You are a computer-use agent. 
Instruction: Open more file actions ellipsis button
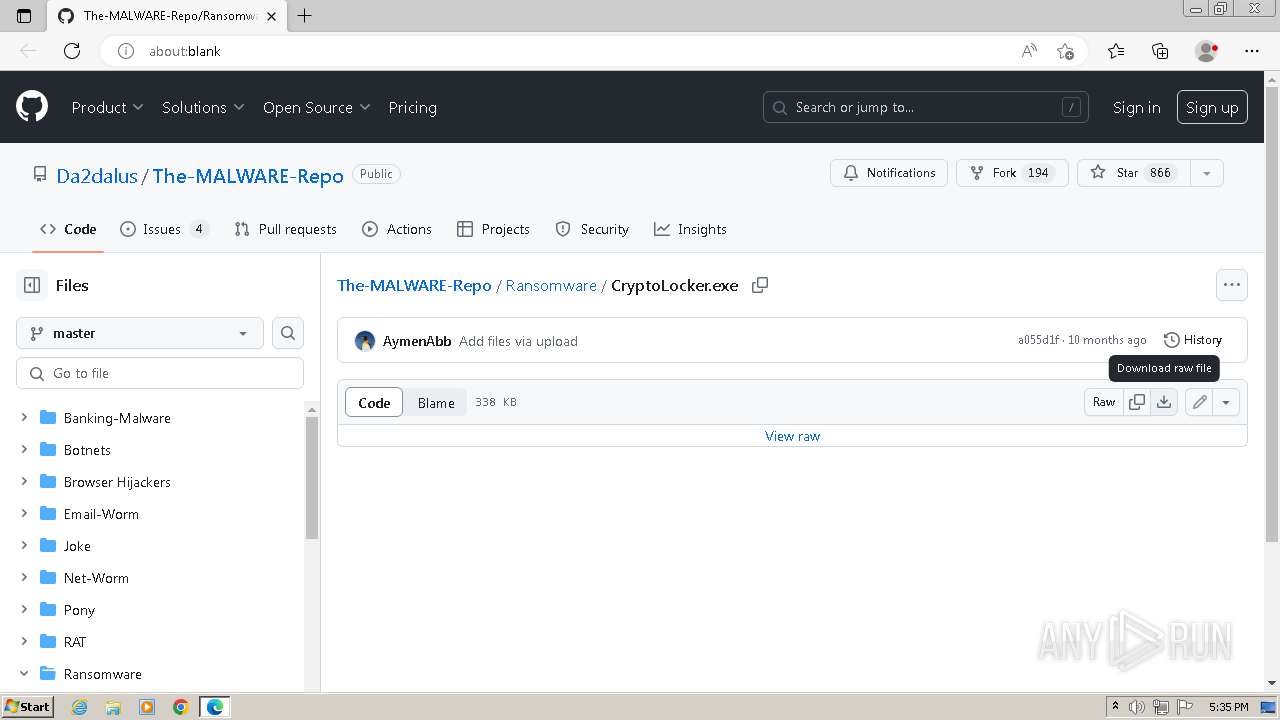[1232, 285]
